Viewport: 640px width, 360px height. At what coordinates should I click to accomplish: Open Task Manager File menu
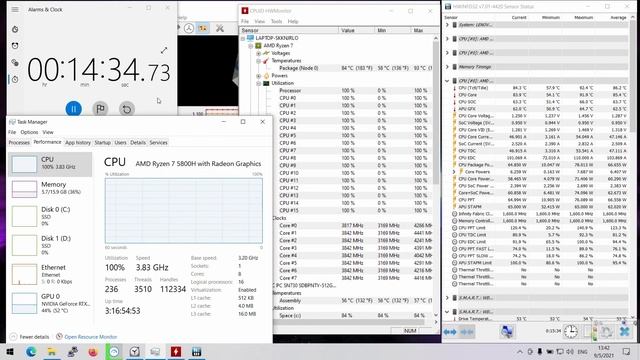point(12,132)
